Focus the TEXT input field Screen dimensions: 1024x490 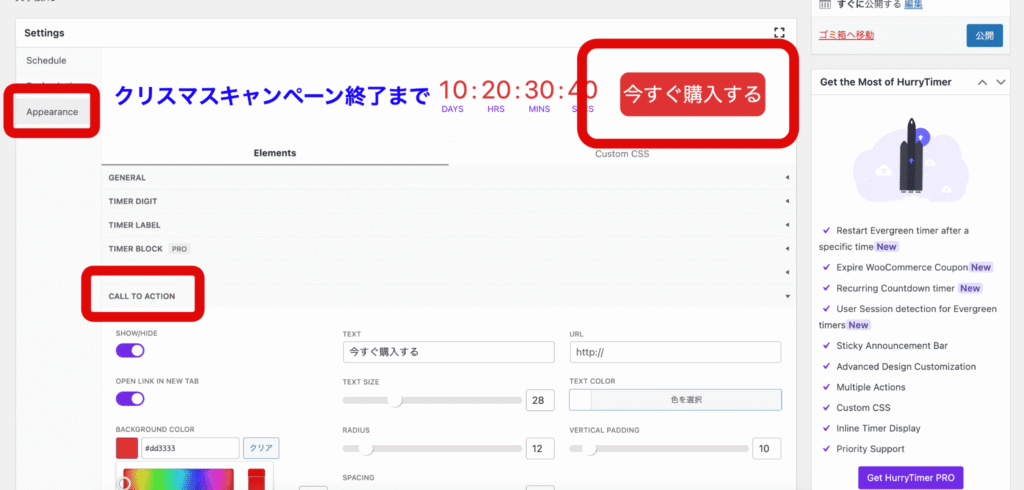click(448, 351)
